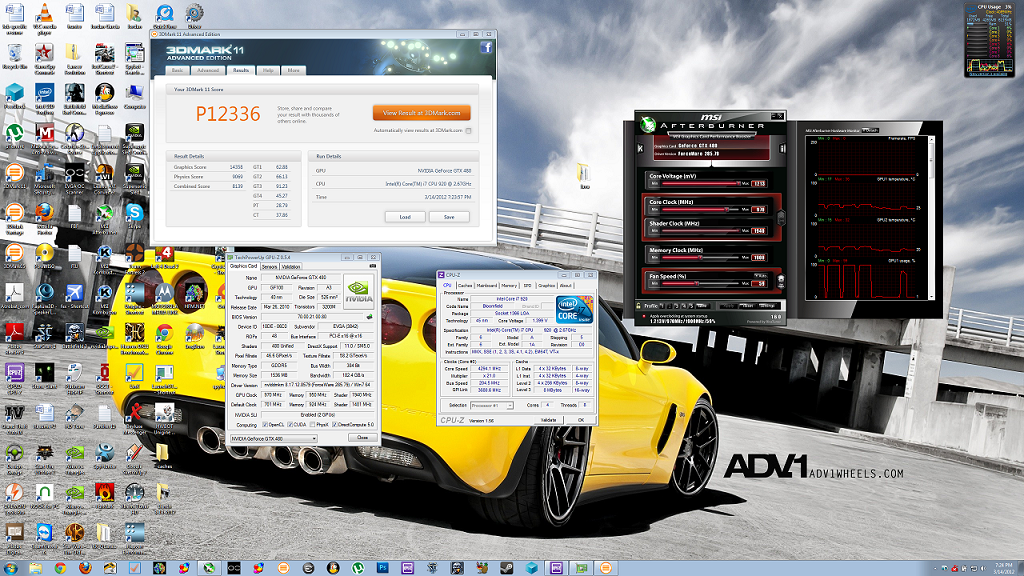Screen dimensions: 1024x576
Task: Click the Kombustor K button in Afterburner
Action: tap(640, 148)
